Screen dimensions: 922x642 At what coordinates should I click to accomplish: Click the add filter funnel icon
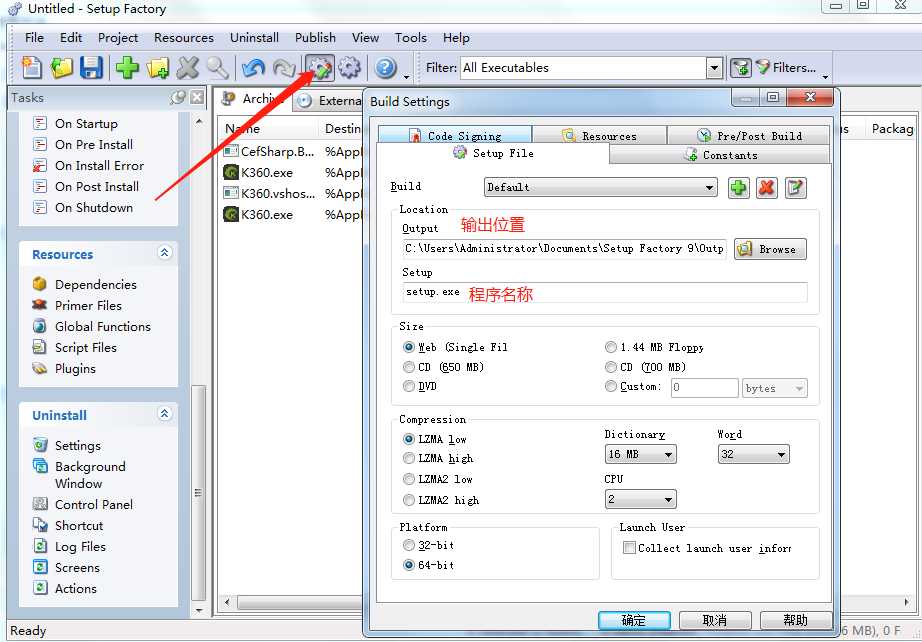(741, 68)
